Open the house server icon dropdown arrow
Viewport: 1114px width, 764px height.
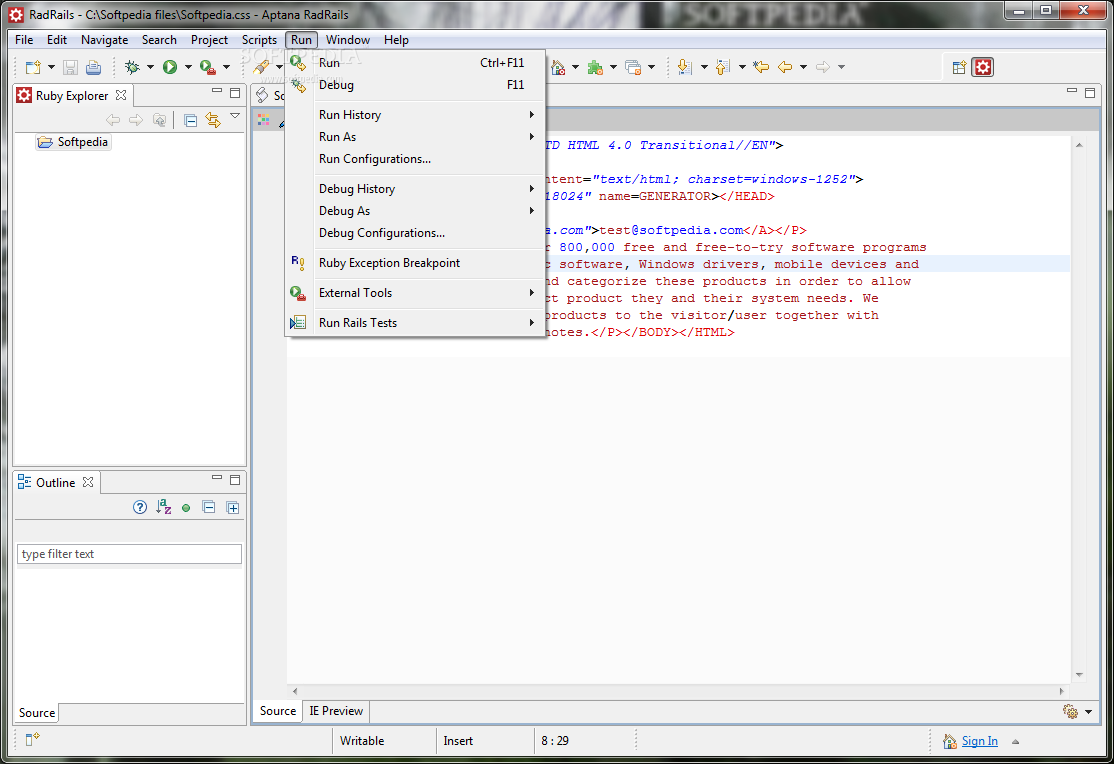pos(575,68)
